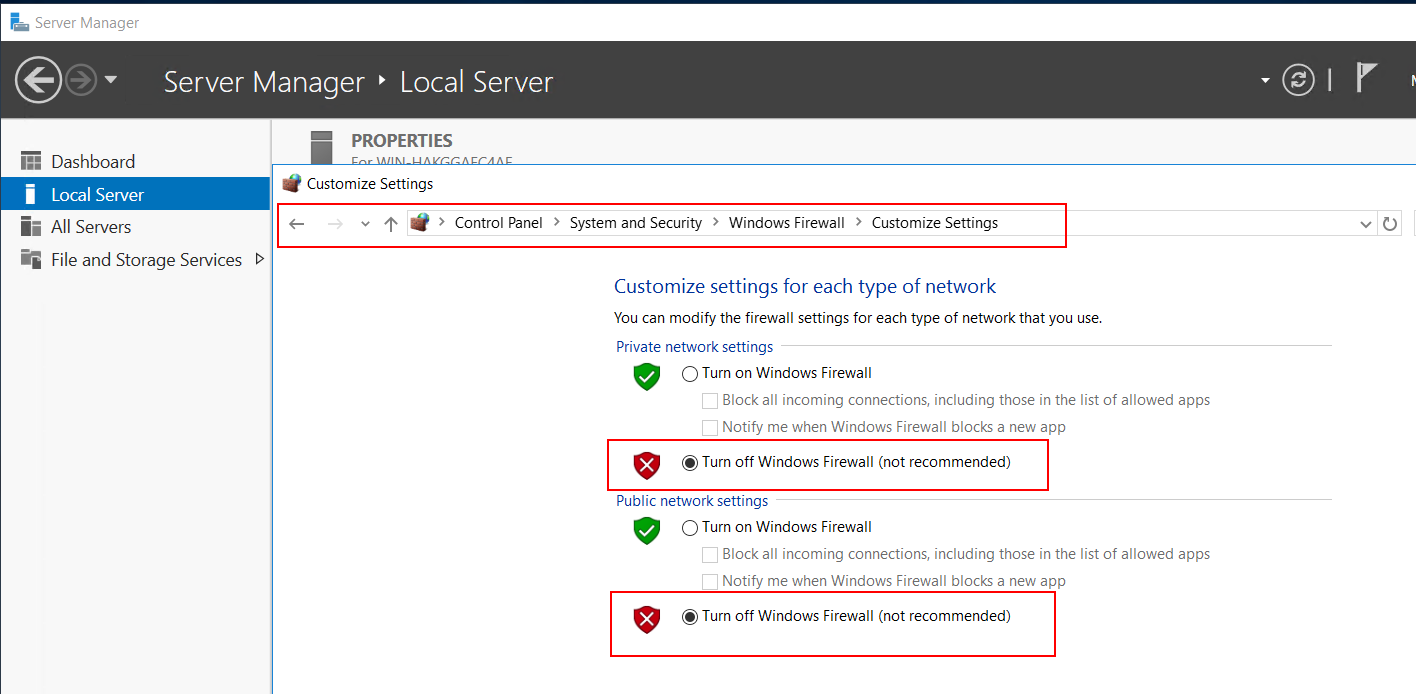1416x694 pixels.
Task: Go forward in the Customize Settings window
Action: coord(335,224)
